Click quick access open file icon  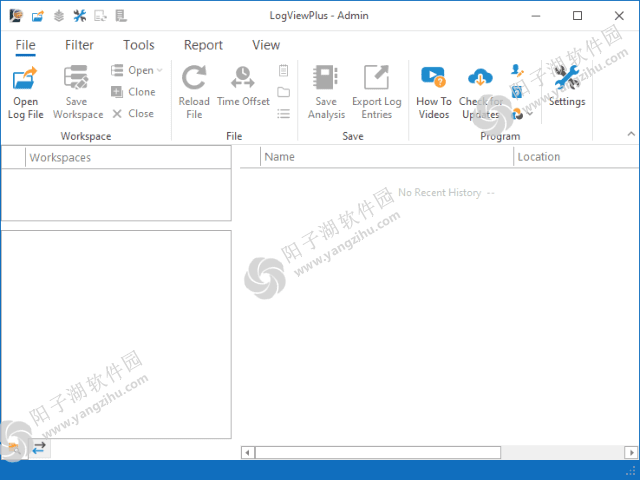pos(38,16)
